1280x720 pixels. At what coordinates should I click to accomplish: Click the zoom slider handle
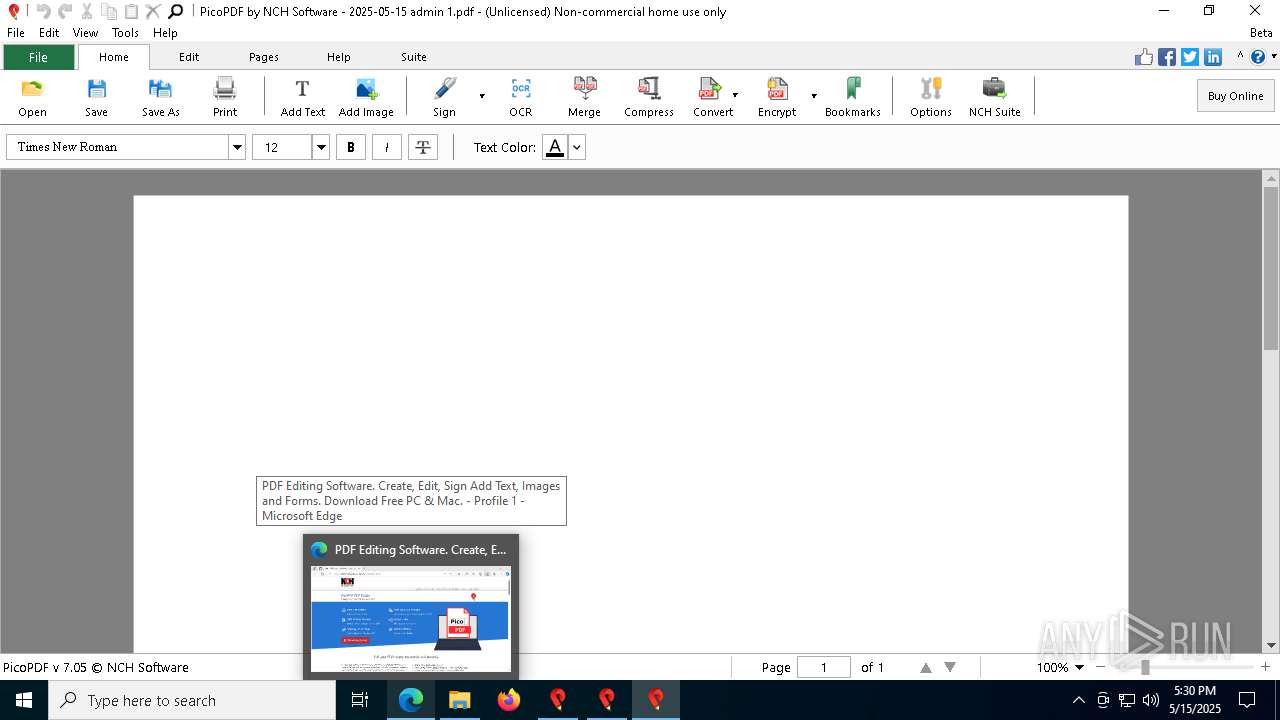click(1145, 667)
